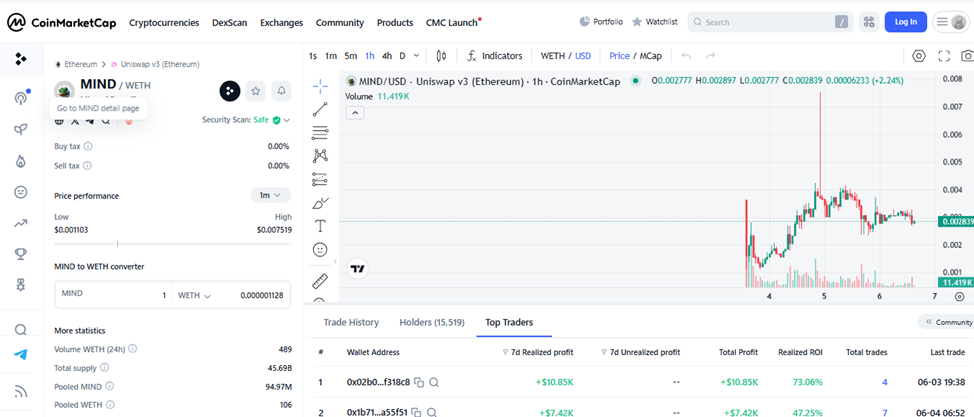
Task: Click the black MIND detail page button
Action: [230, 91]
